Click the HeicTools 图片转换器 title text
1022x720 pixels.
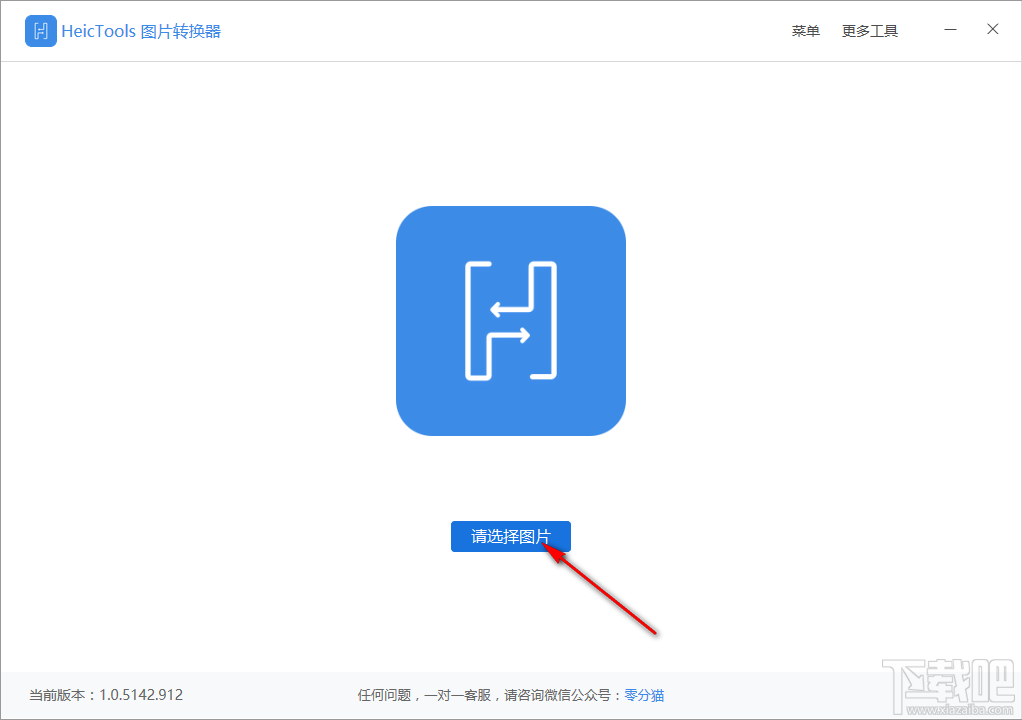click(x=143, y=31)
